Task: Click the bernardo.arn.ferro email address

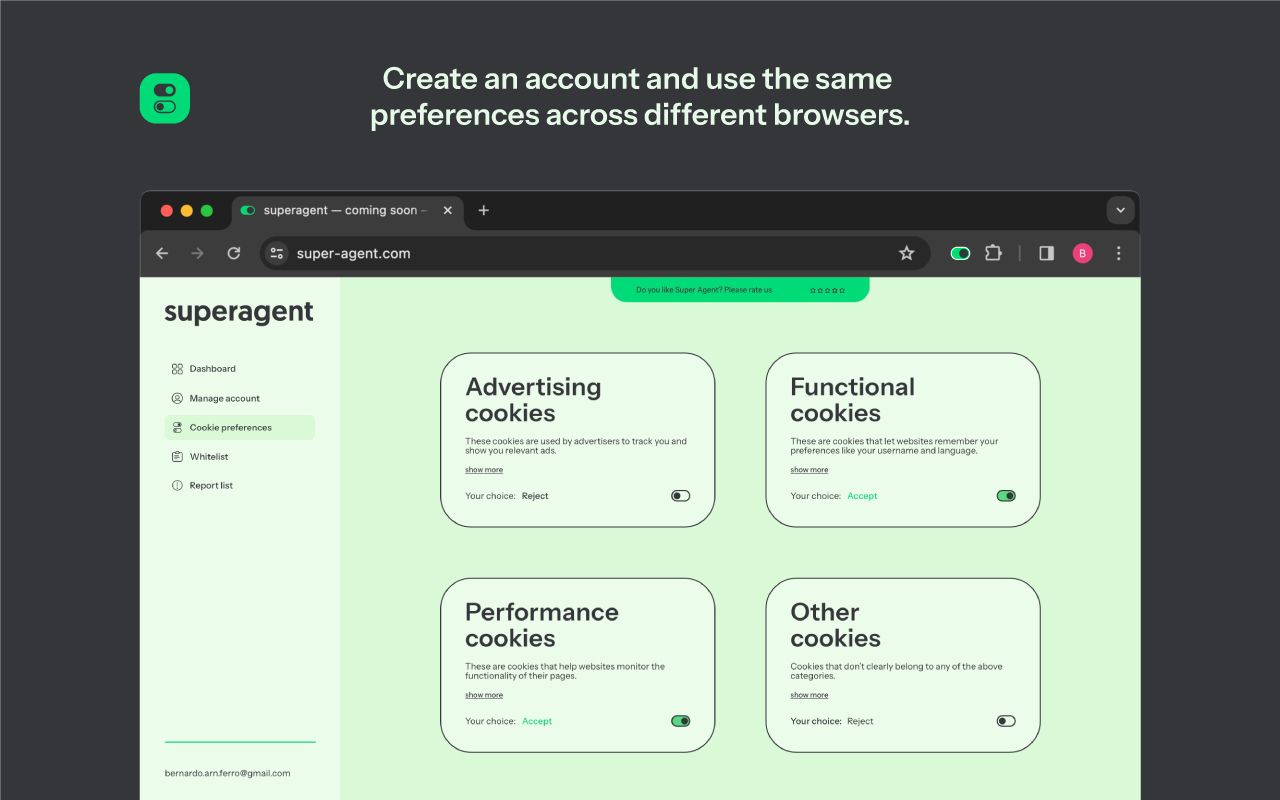Action: click(227, 772)
